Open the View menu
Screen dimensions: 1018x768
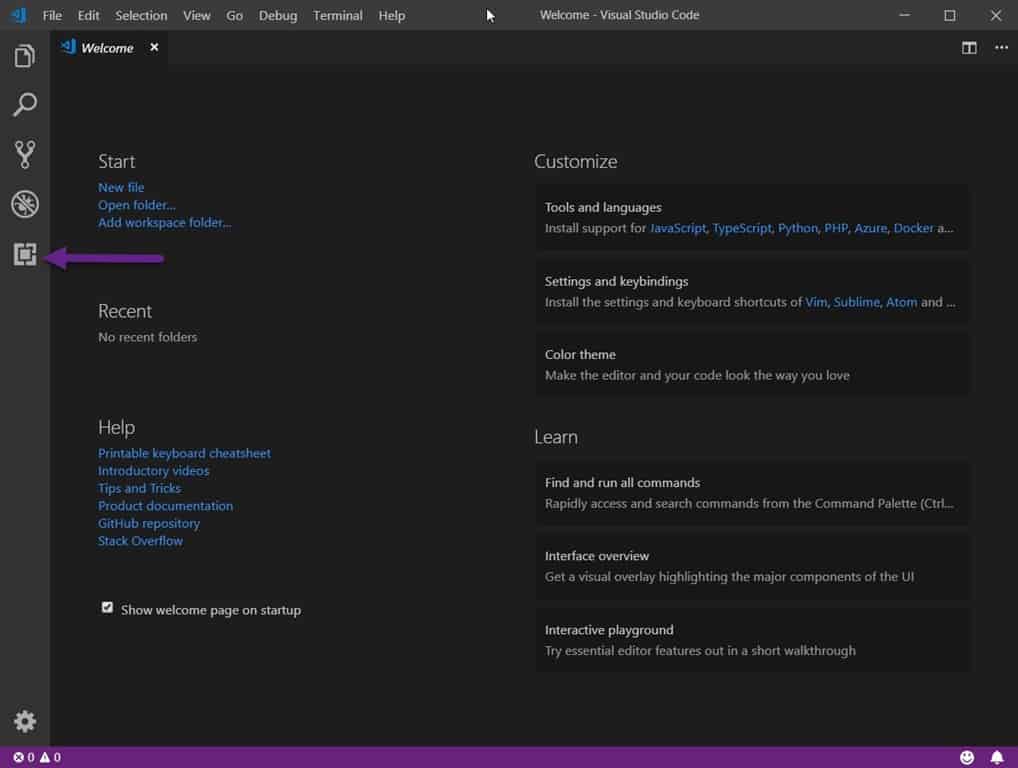tap(197, 16)
